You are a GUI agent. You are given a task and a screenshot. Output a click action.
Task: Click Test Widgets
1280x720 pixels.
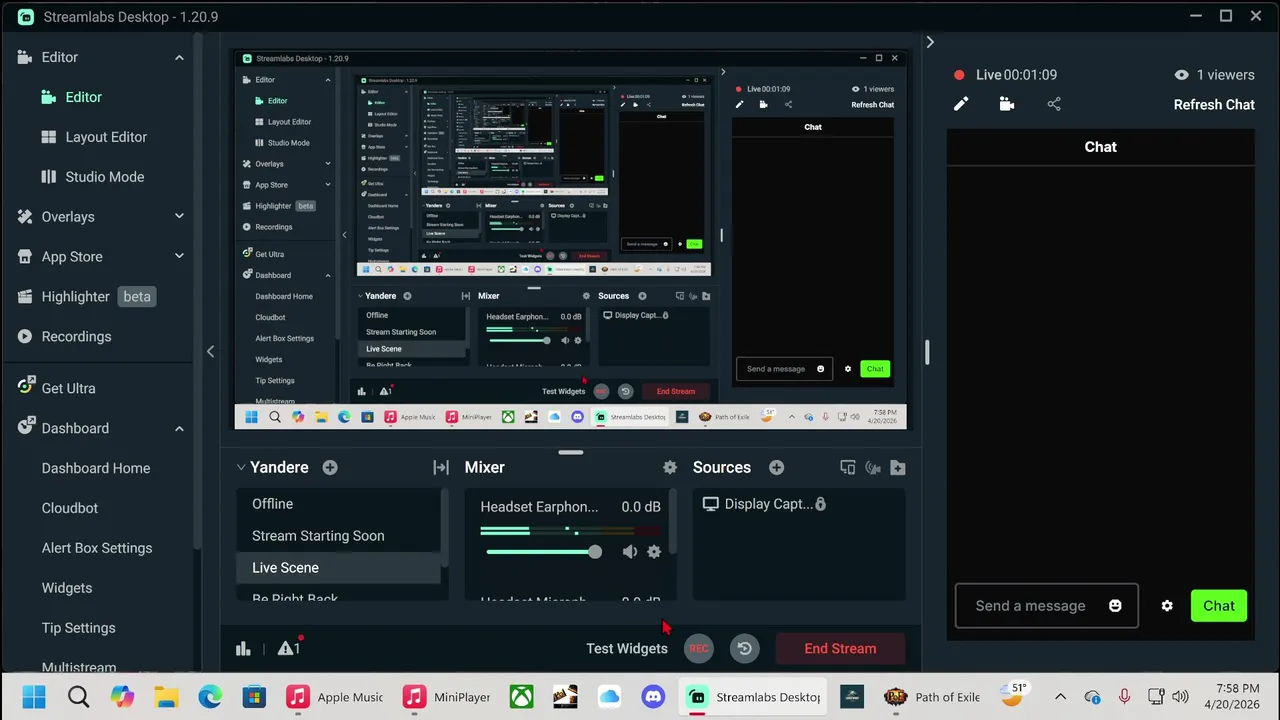tap(627, 648)
